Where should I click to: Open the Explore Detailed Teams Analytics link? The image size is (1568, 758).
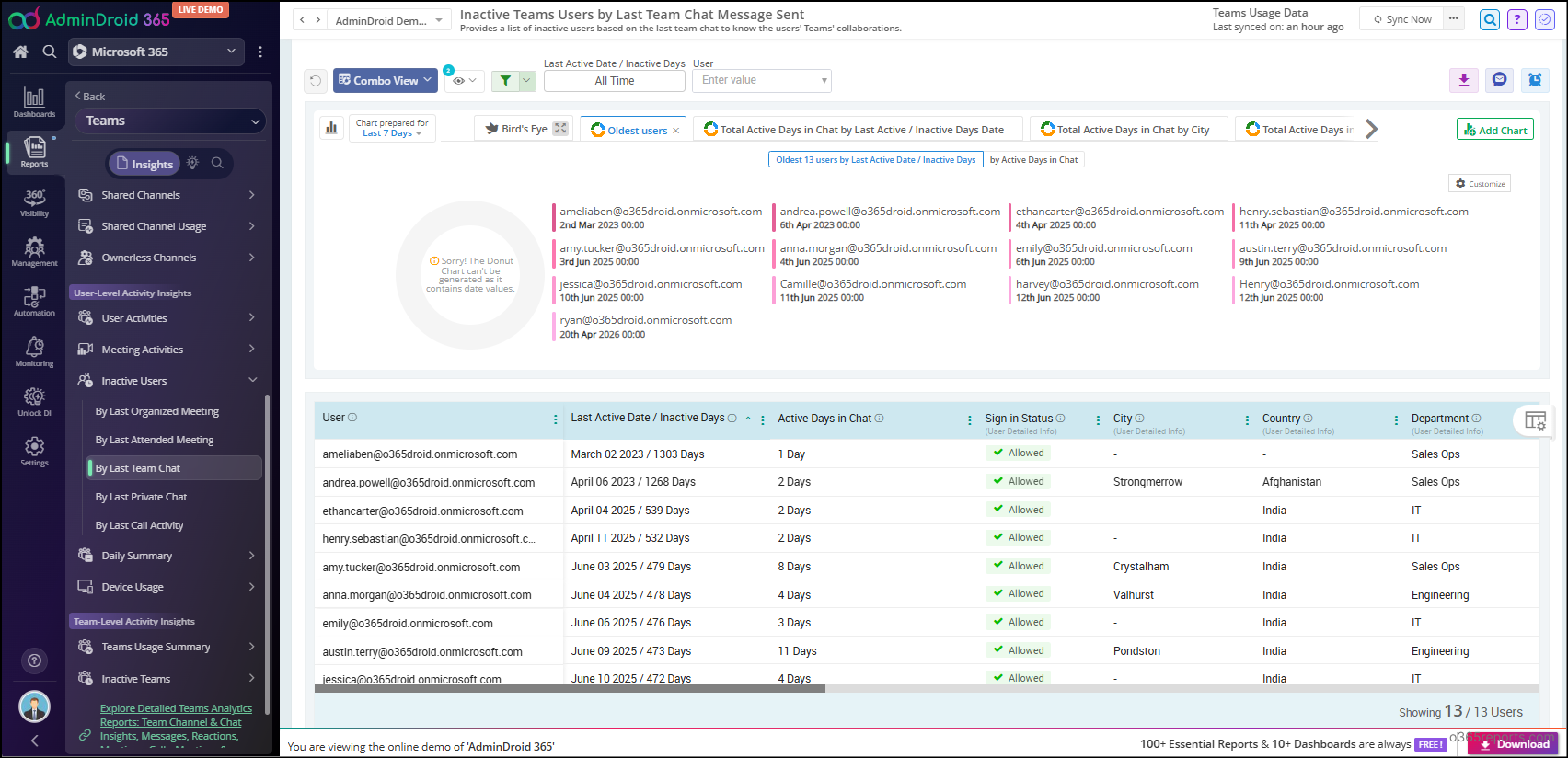pos(175,722)
